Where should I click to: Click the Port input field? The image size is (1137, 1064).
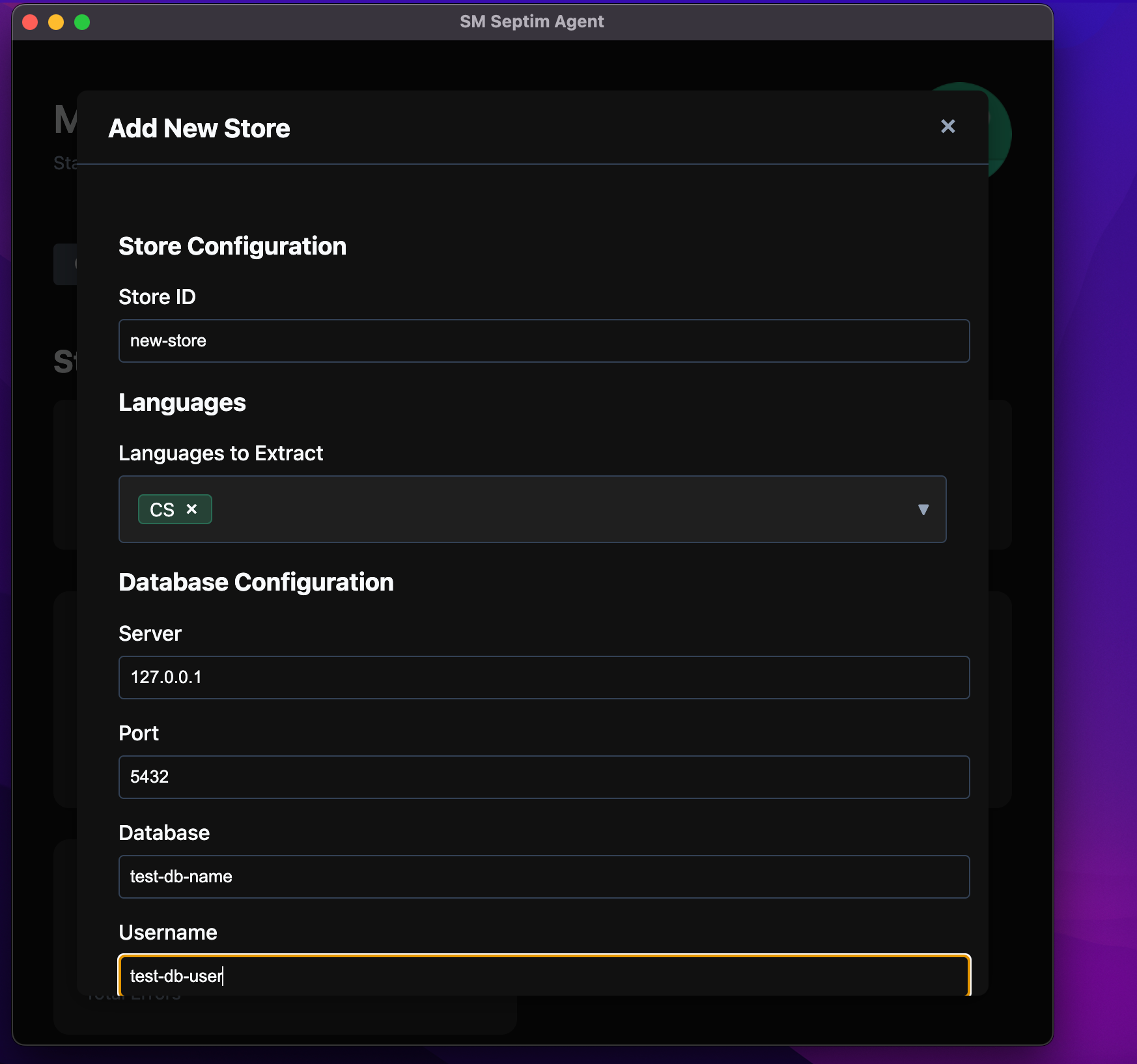[544, 777]
